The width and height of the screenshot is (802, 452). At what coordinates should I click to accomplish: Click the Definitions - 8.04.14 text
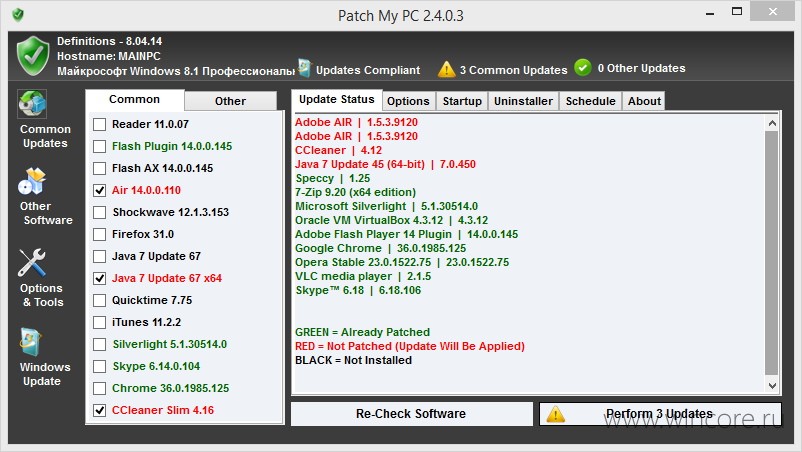click(109, 41)
